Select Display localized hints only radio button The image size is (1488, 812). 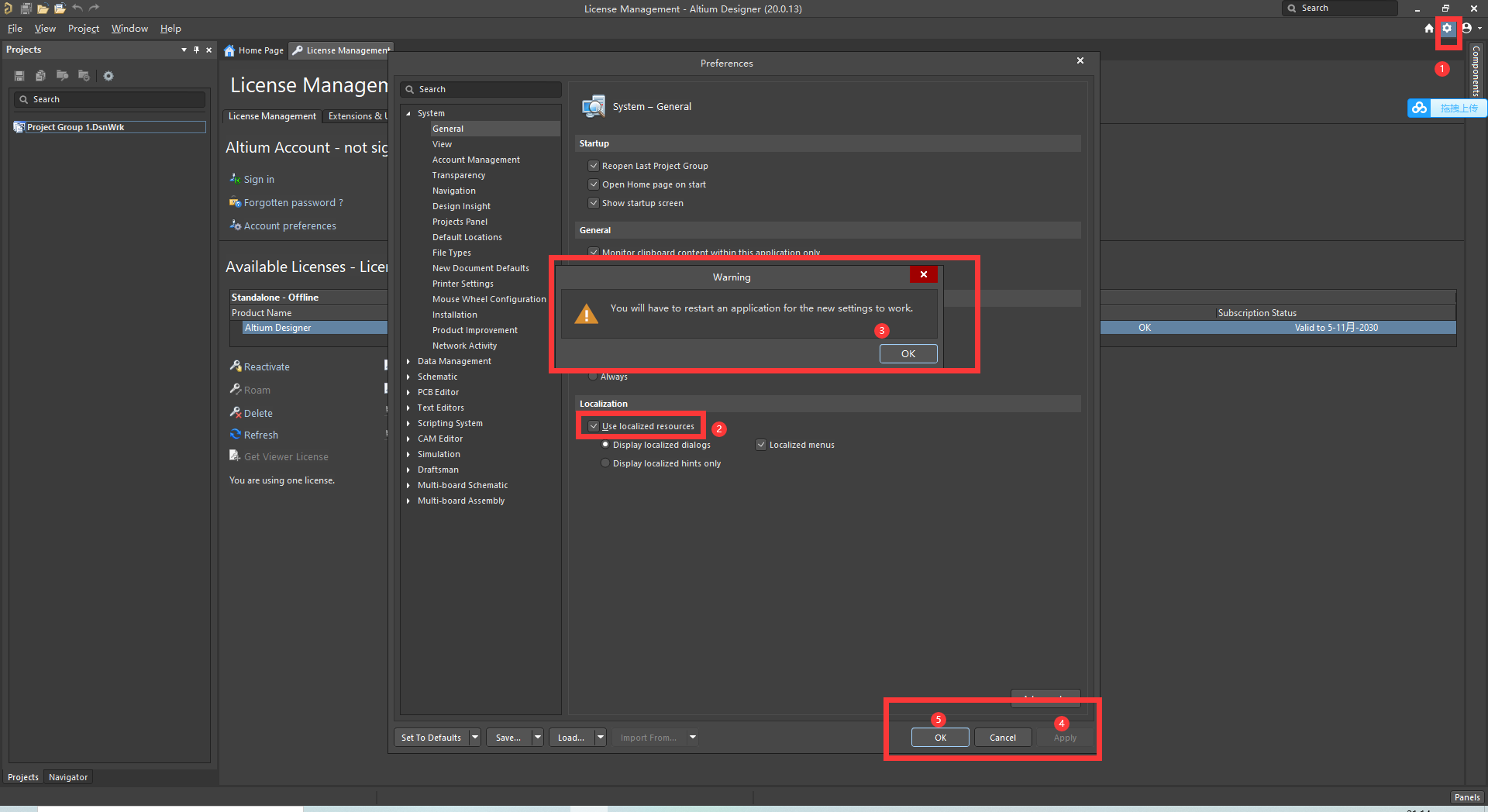pos(605,463)
